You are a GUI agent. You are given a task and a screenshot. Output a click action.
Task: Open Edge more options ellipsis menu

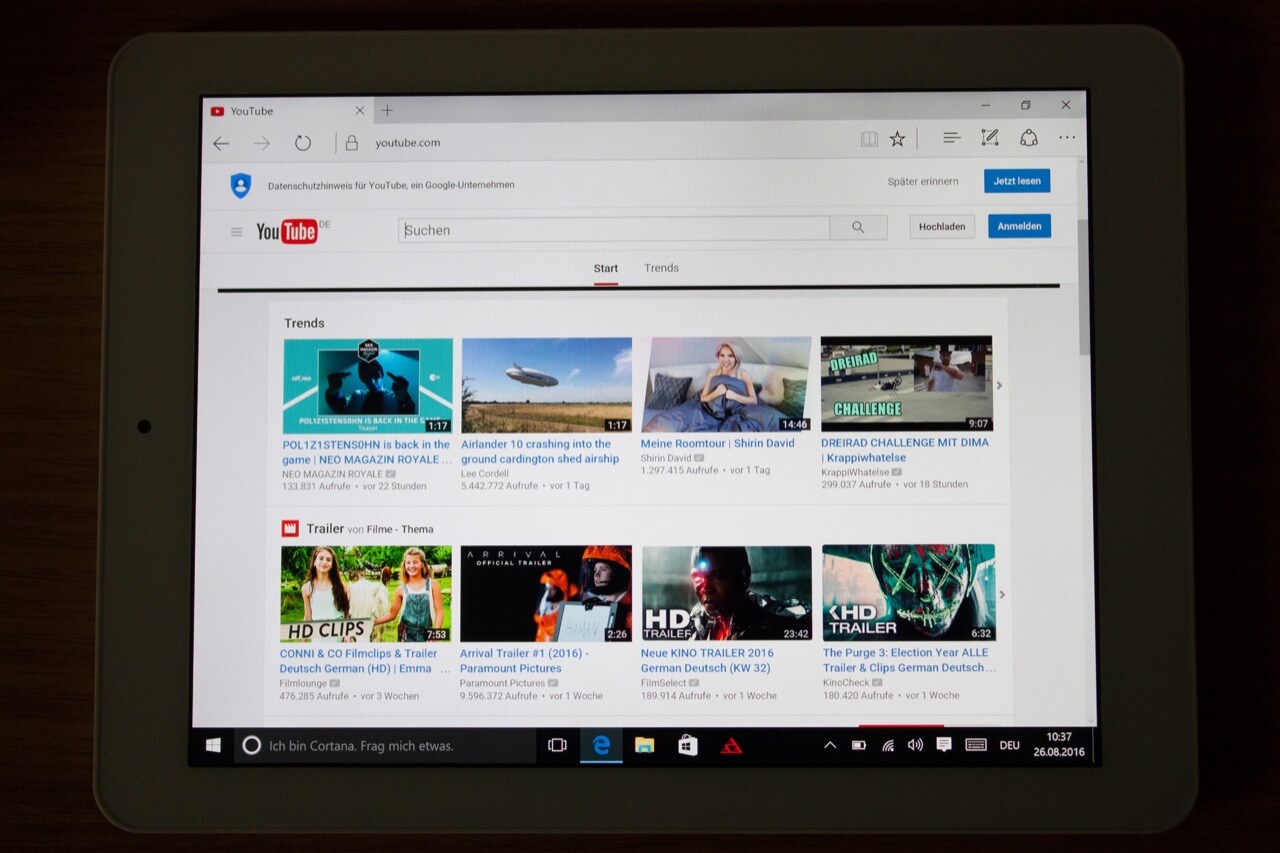point(1067,138)
